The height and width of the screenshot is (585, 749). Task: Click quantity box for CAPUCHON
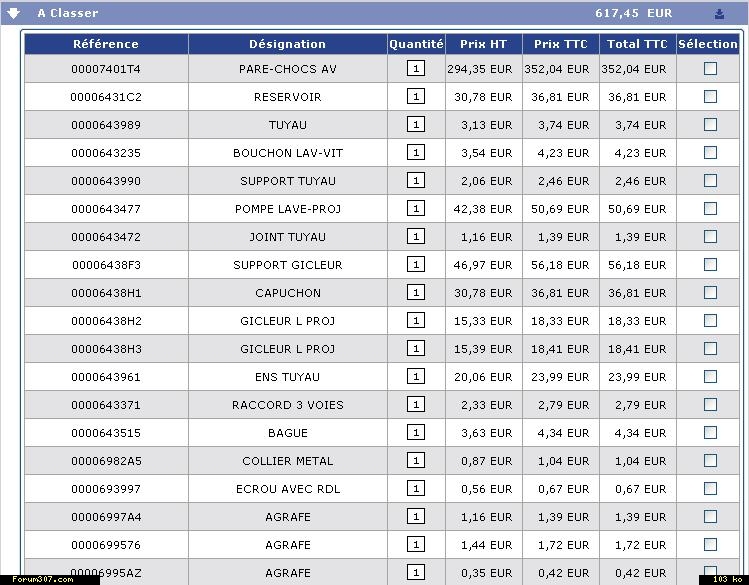tap(416, 292)
